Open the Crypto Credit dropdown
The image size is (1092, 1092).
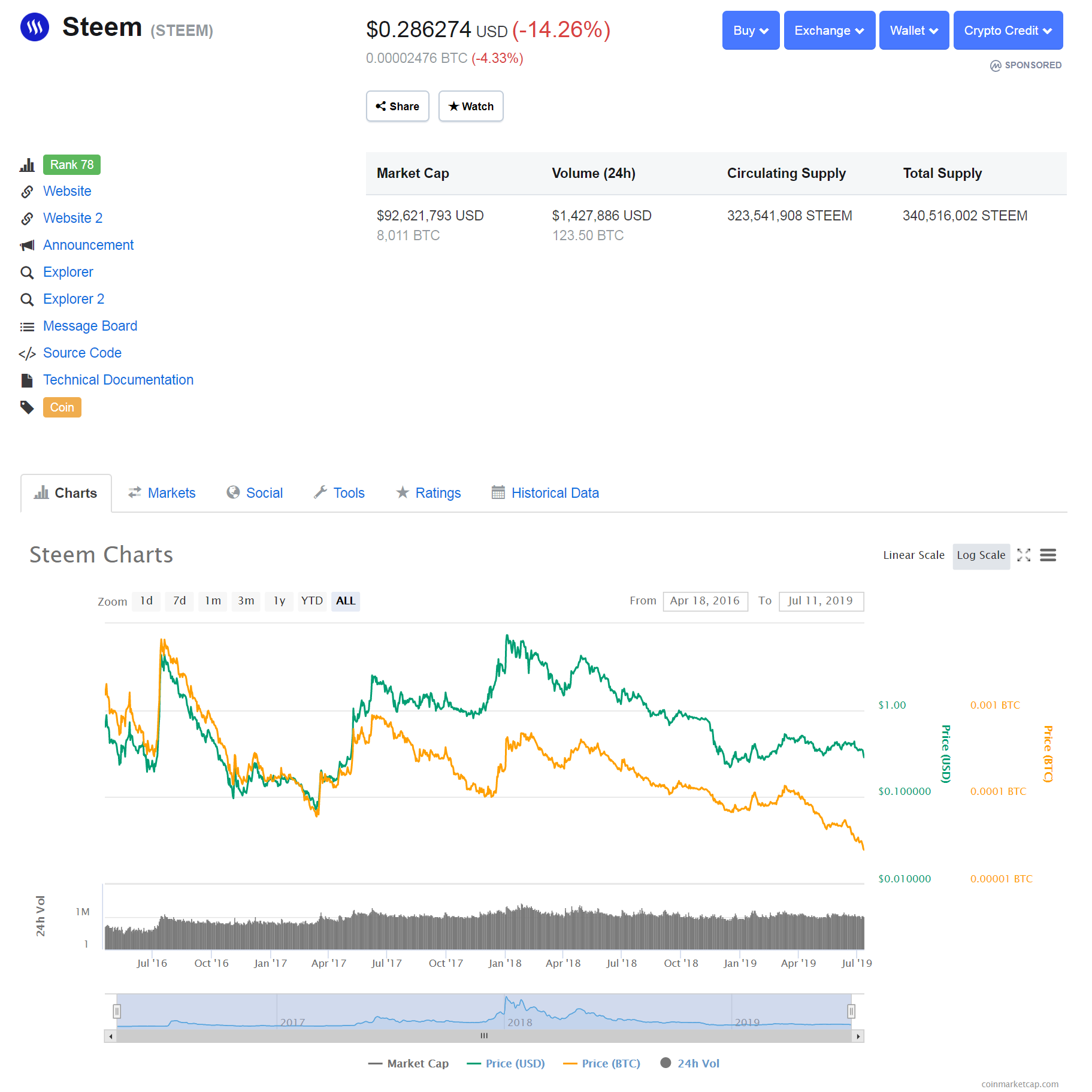point(1008,30)
